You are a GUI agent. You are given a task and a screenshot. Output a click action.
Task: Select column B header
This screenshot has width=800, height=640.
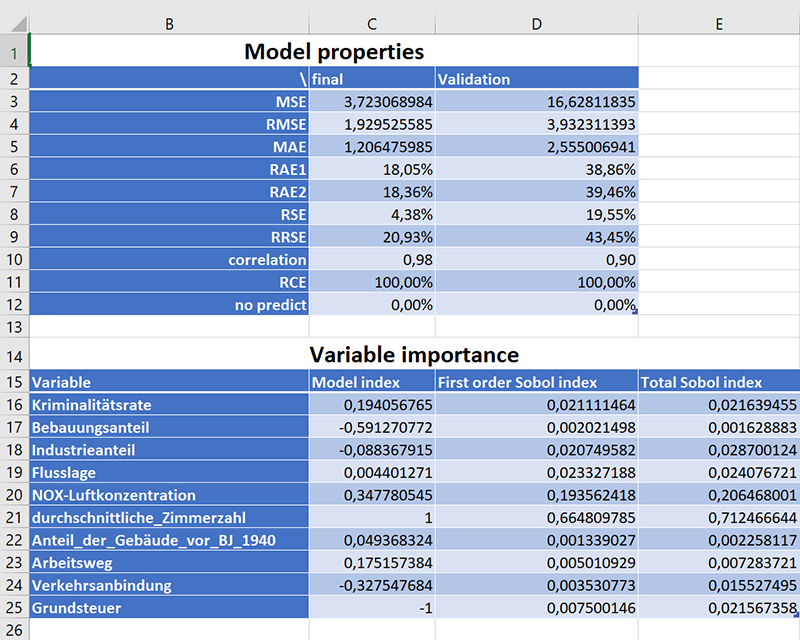[169, 23]
